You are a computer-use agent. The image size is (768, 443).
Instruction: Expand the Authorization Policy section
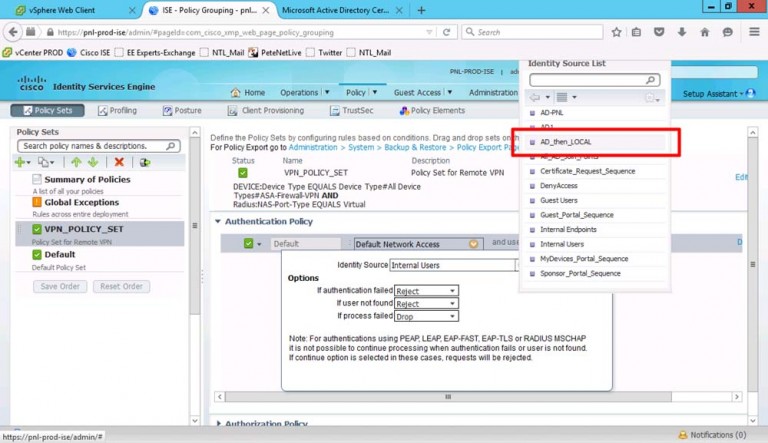(218, 423)
